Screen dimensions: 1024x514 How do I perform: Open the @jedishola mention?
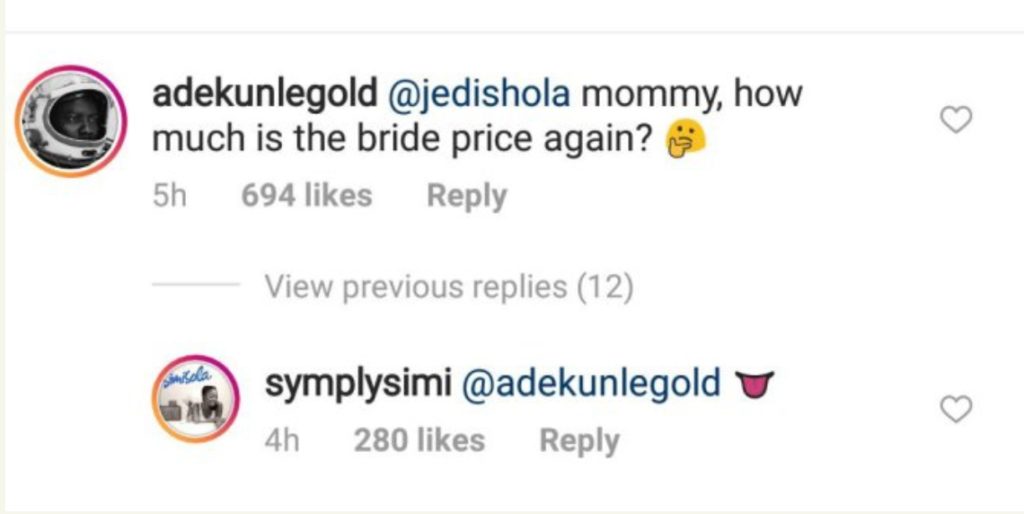476,95
